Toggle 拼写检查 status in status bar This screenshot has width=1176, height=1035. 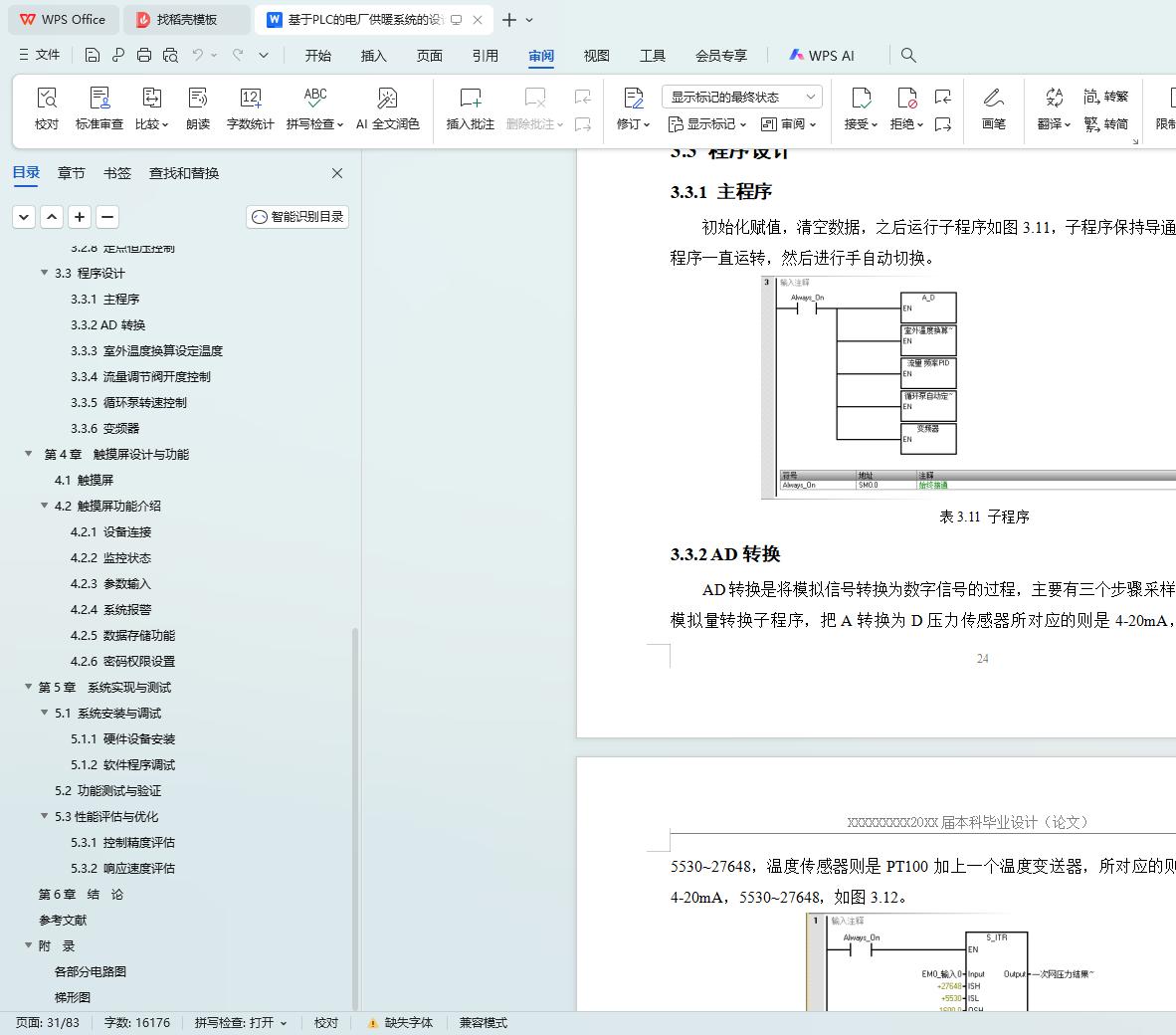tap(241, 1023)
